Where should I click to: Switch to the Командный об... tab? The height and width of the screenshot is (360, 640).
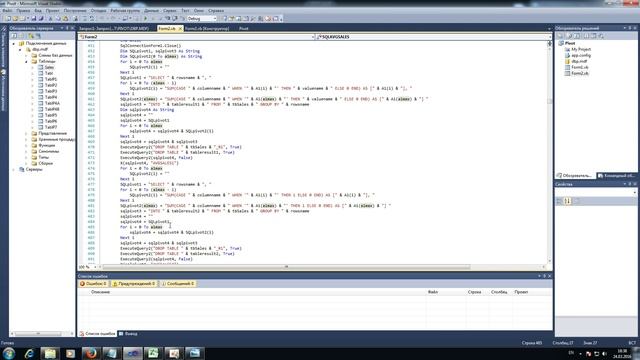pyautogui.click(x=616, y=176)
